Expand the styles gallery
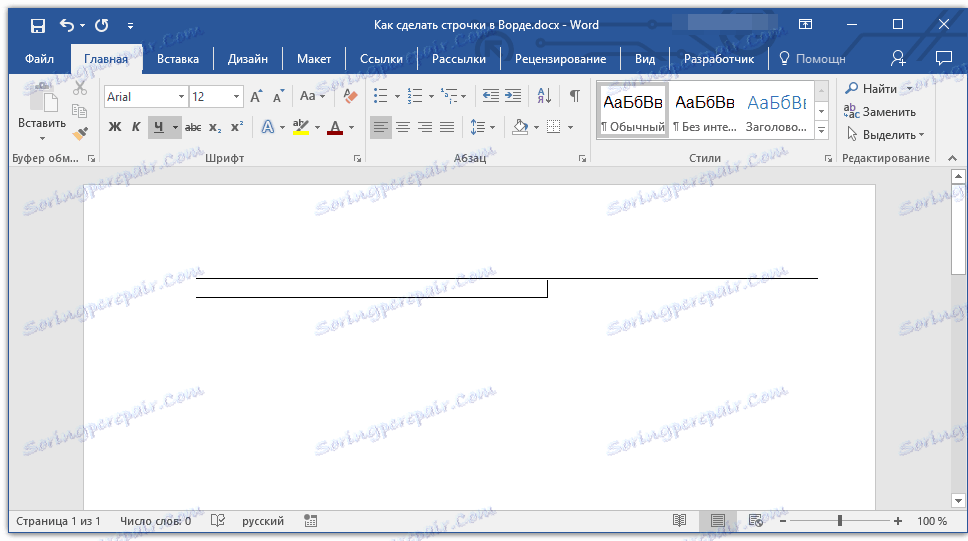 click(821, 130)
